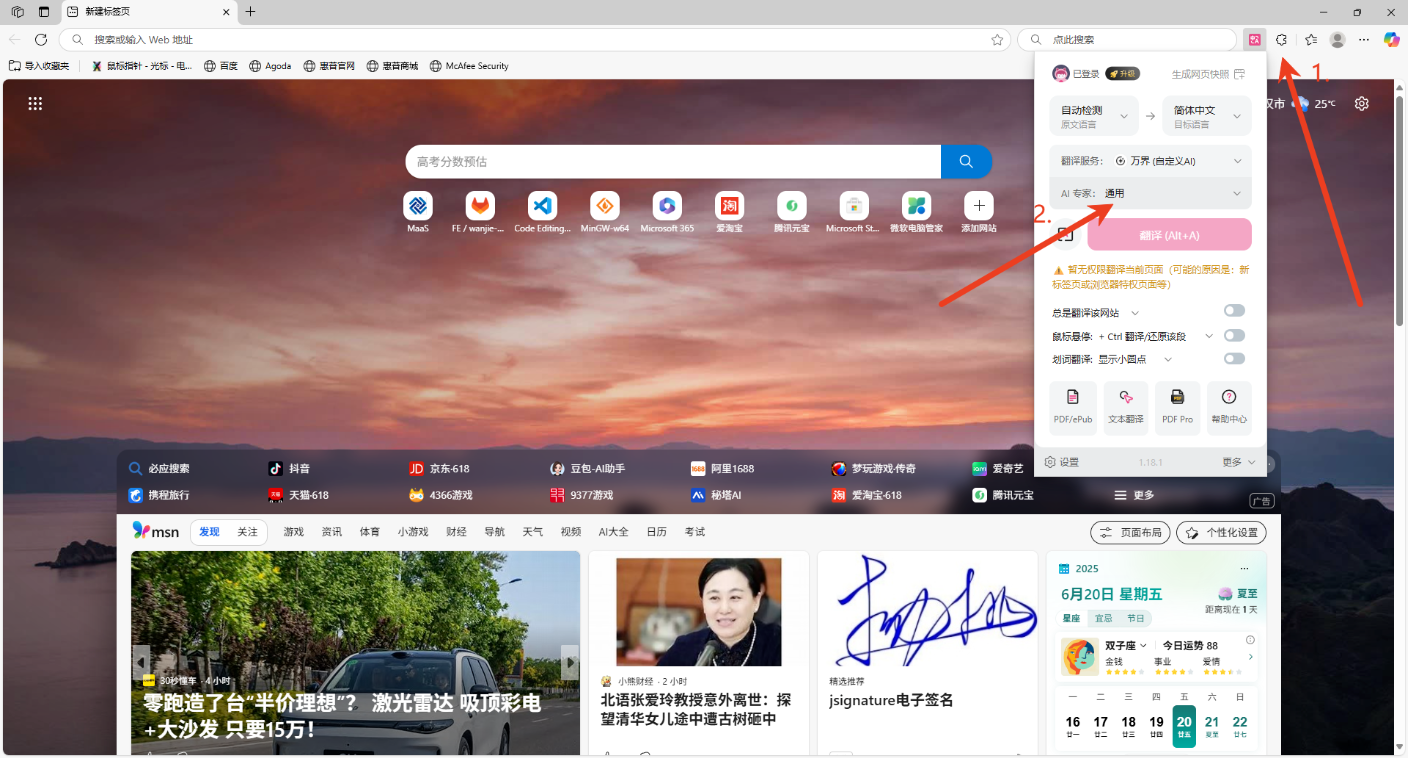
Task: Open the 文本翻译 text translation tool
Action: click(1125, 407)
